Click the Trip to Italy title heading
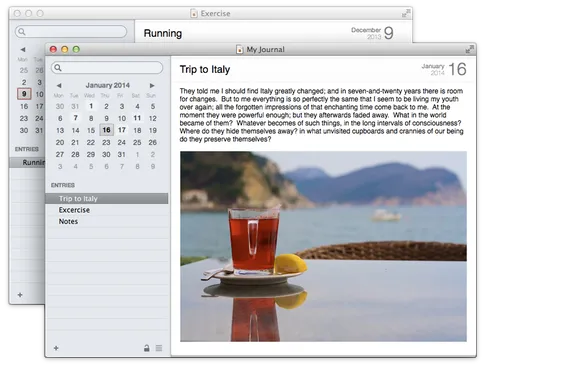The height and width of the screenshot is (391, 586). point(205,70)
